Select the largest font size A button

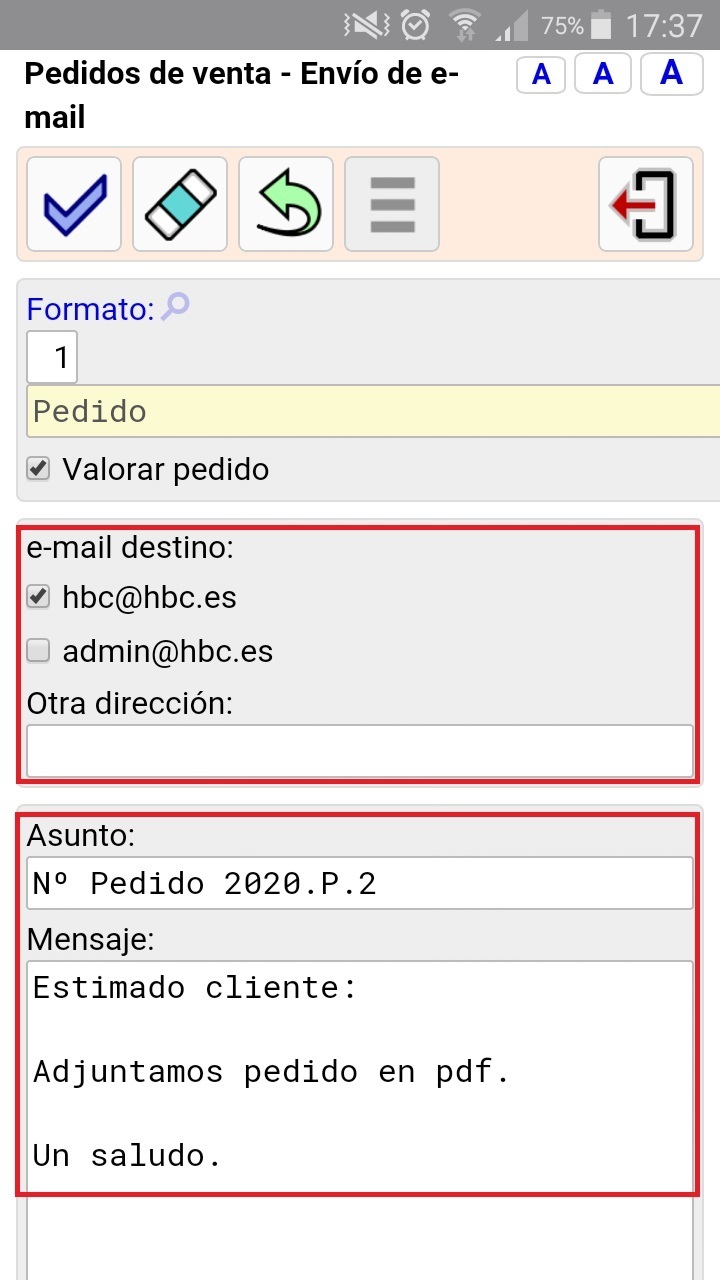pos(671,73)
